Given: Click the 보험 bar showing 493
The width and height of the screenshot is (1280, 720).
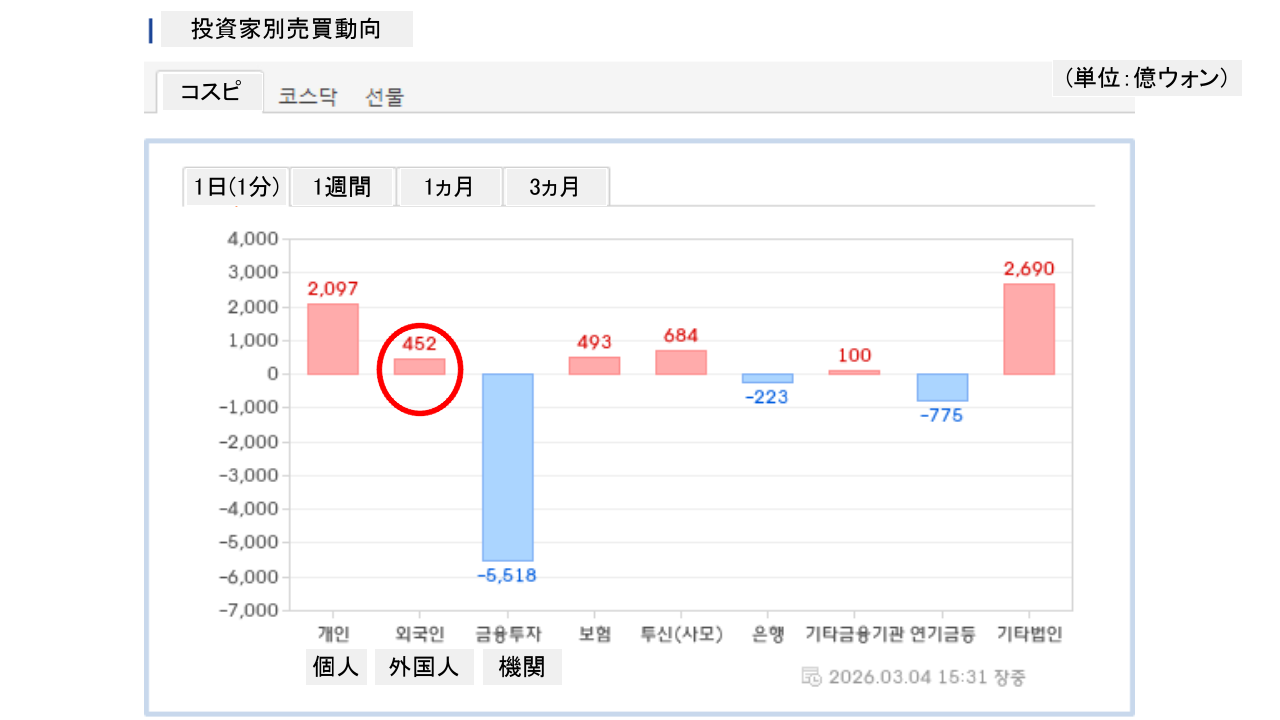Looking at the screenshot, I should (594, 365).
